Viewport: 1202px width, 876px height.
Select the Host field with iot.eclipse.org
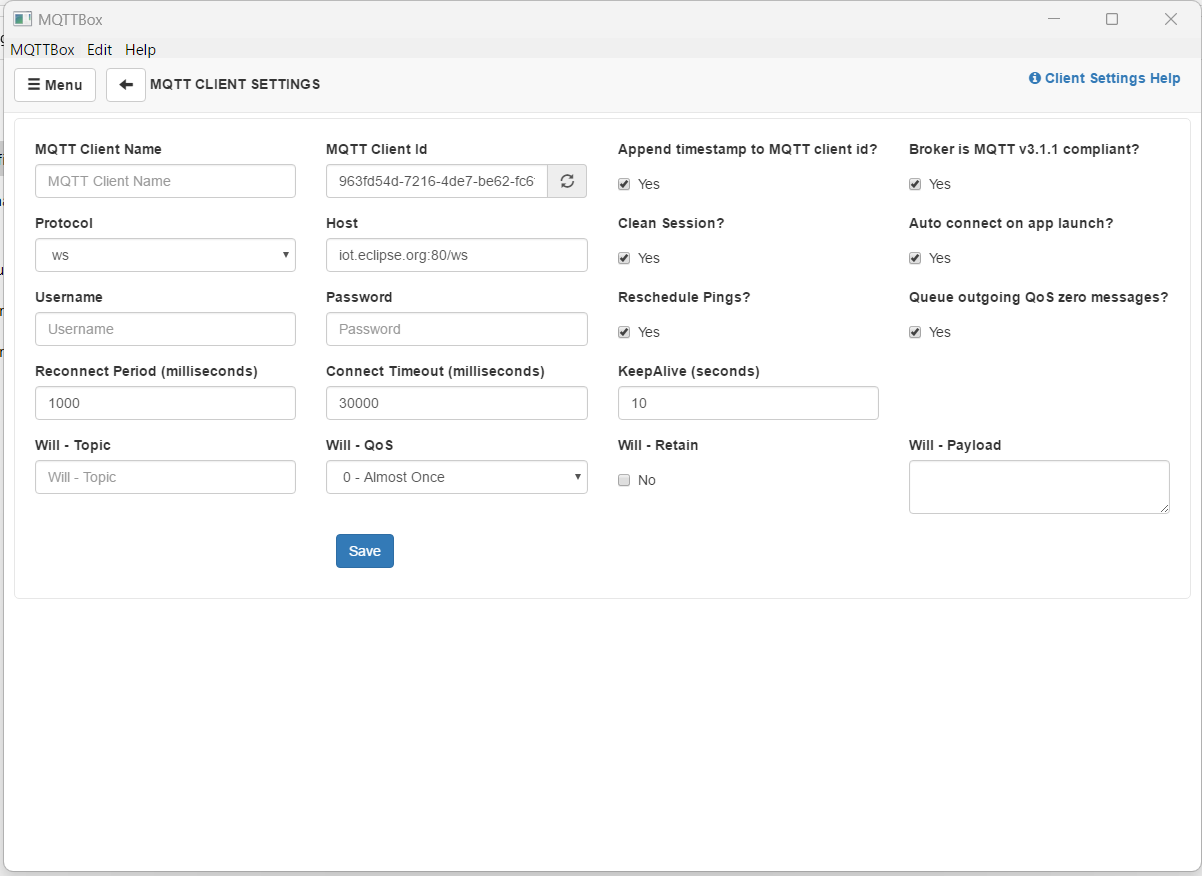tap(457, 255)
